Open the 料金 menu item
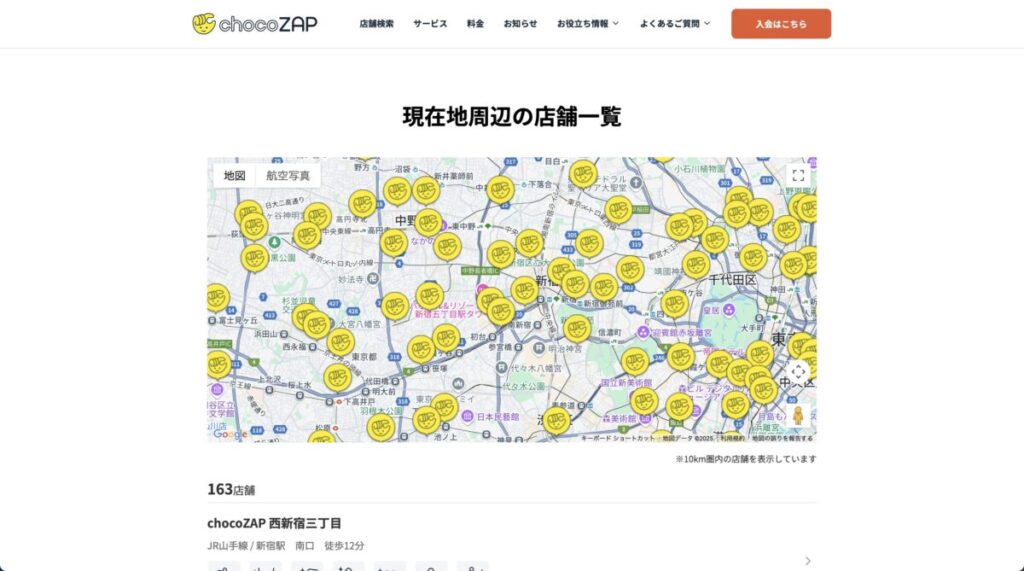The image size is (1024, 571). point(475,24)
